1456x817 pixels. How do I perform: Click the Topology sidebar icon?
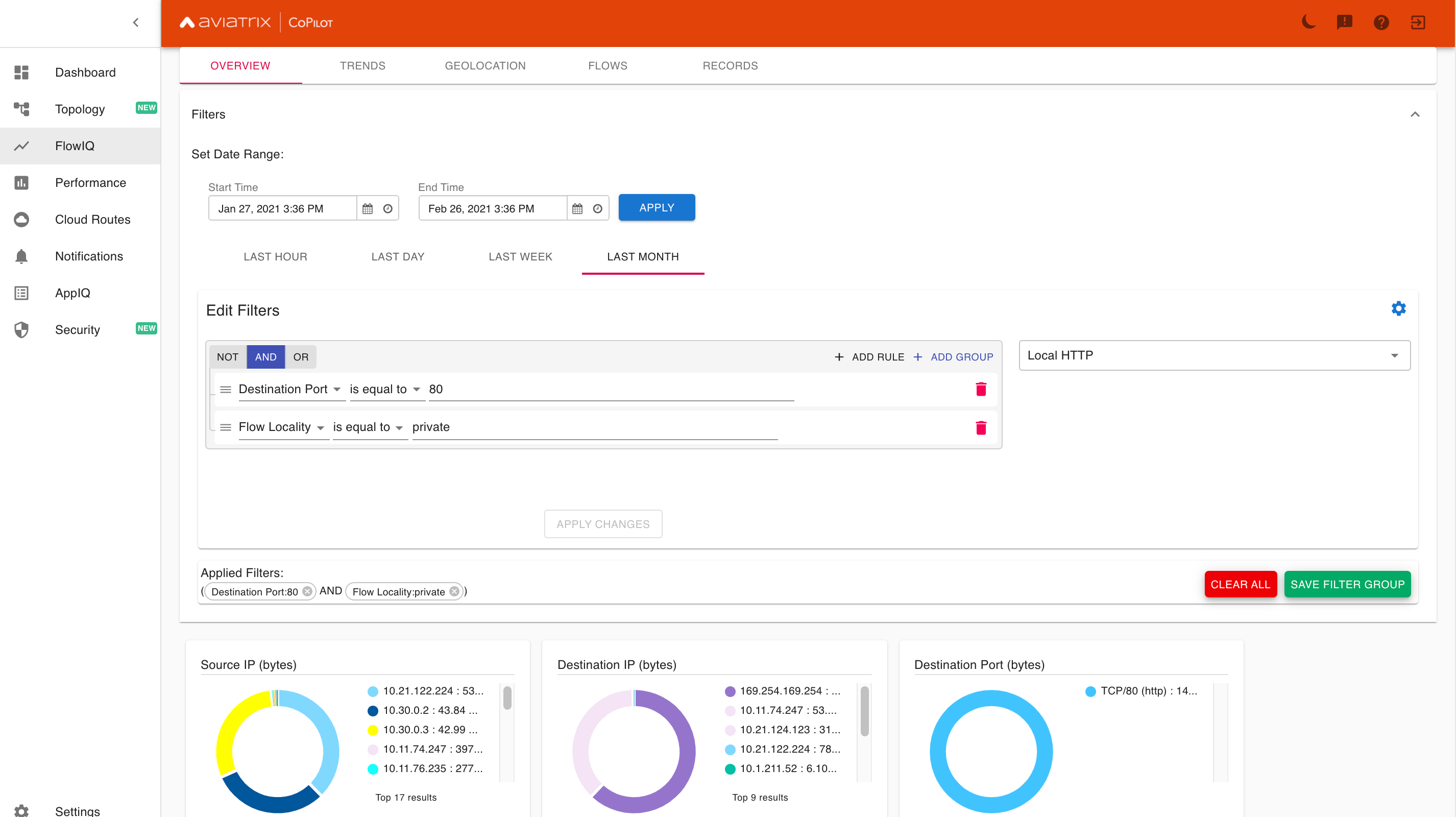[x=21, y=109]
